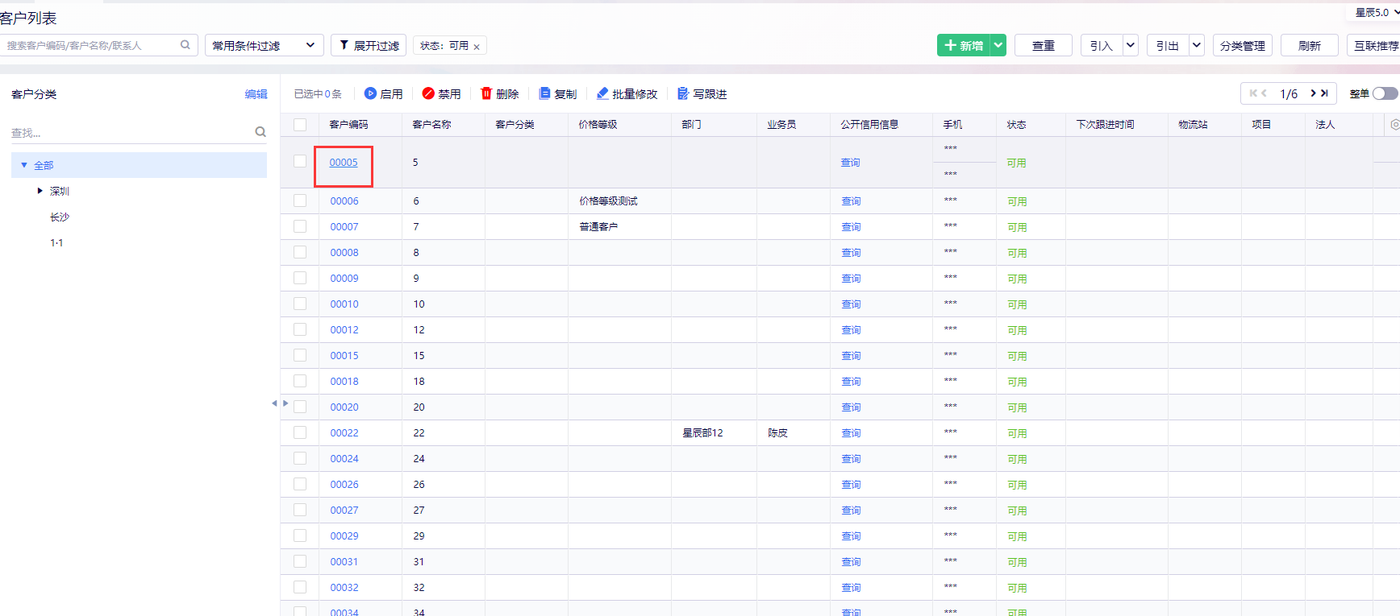This screenshot has width=1400, height=616.
Task: Expand the 深圳 category tree node
Action: tap(40, 191)
